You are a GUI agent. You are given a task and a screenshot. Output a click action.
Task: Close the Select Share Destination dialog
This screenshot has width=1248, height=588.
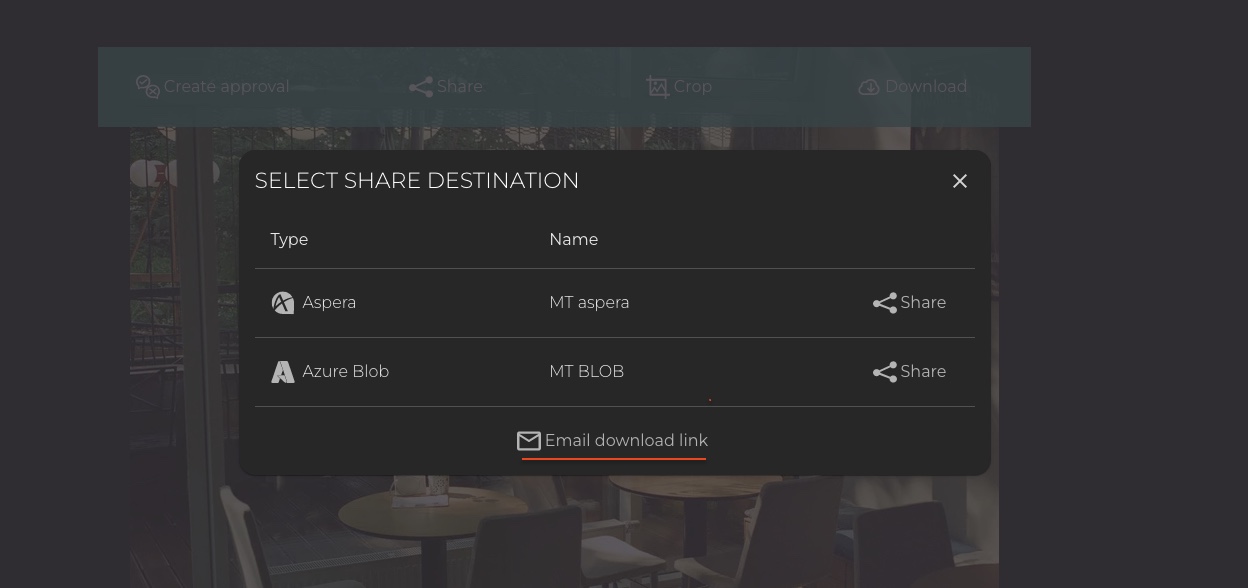[960, 181]
